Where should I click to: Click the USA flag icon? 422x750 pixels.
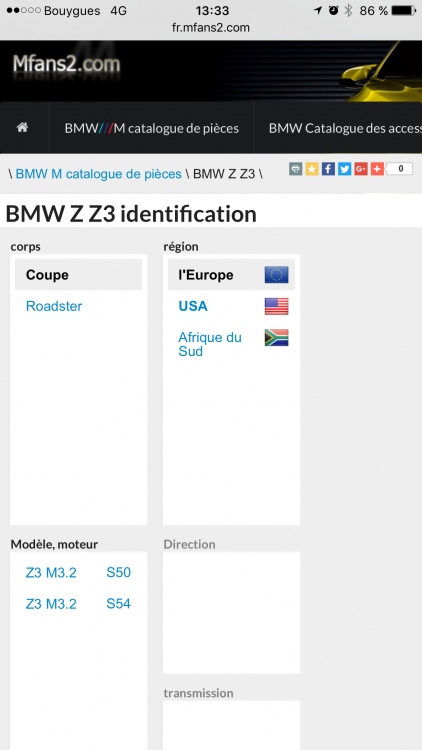click(277, 306)
